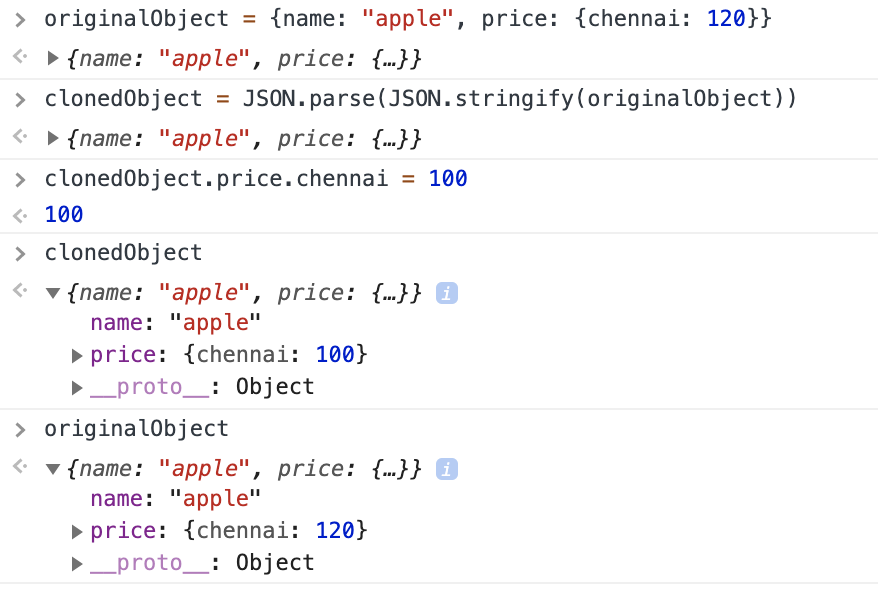Click the input arrow before clonedObject.price.chennai line

tap(20, 180)
